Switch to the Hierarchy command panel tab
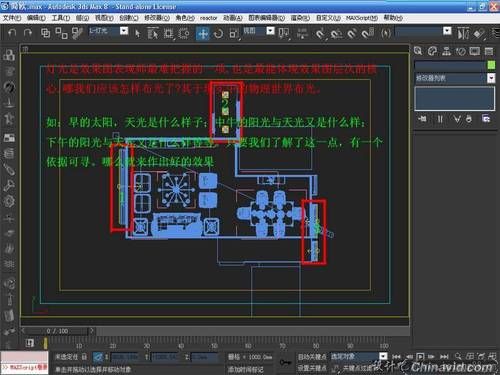Viewport: 500px width, 375px height. click(x=446, y=51)
